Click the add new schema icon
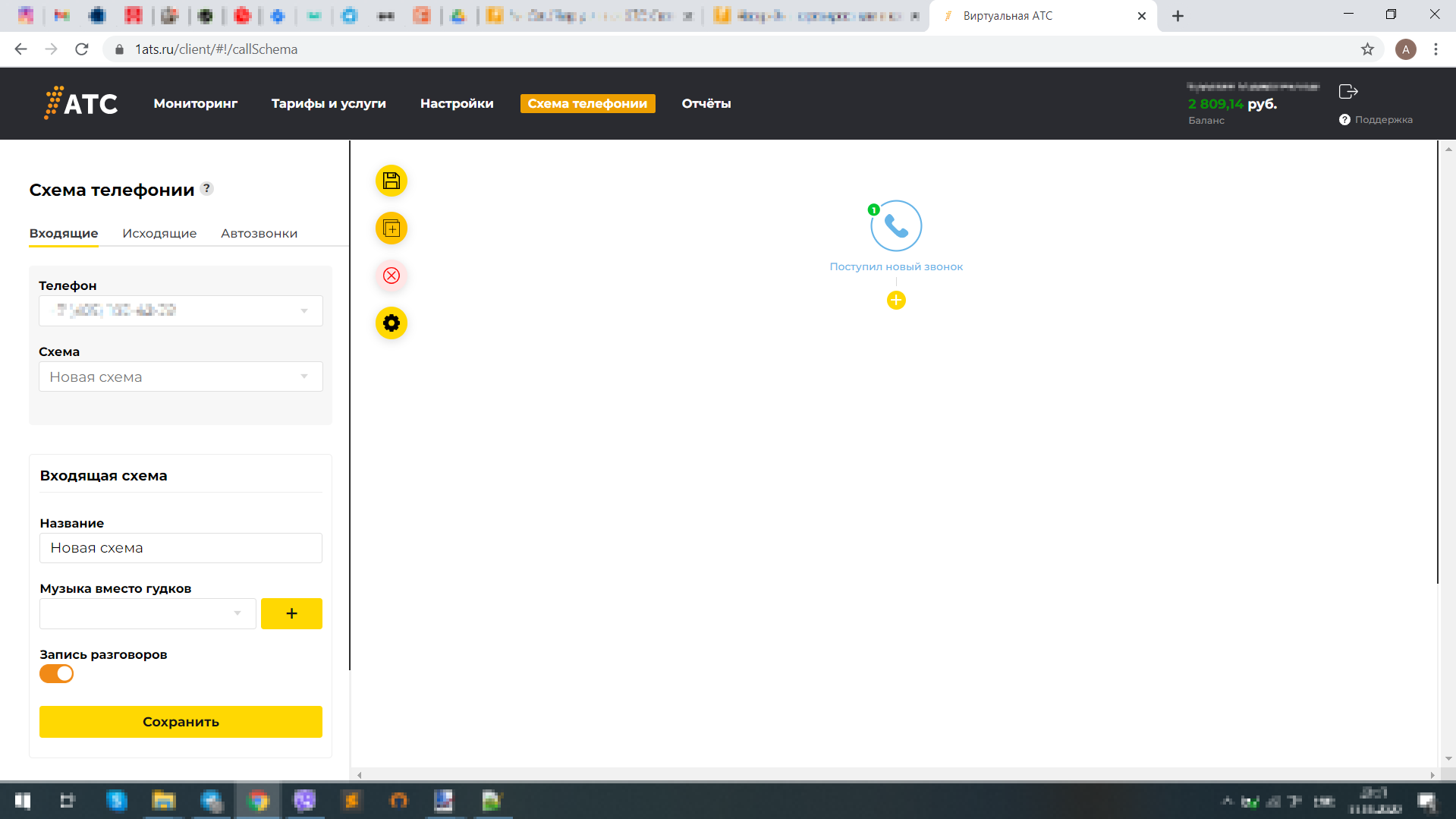 [392, 228]
